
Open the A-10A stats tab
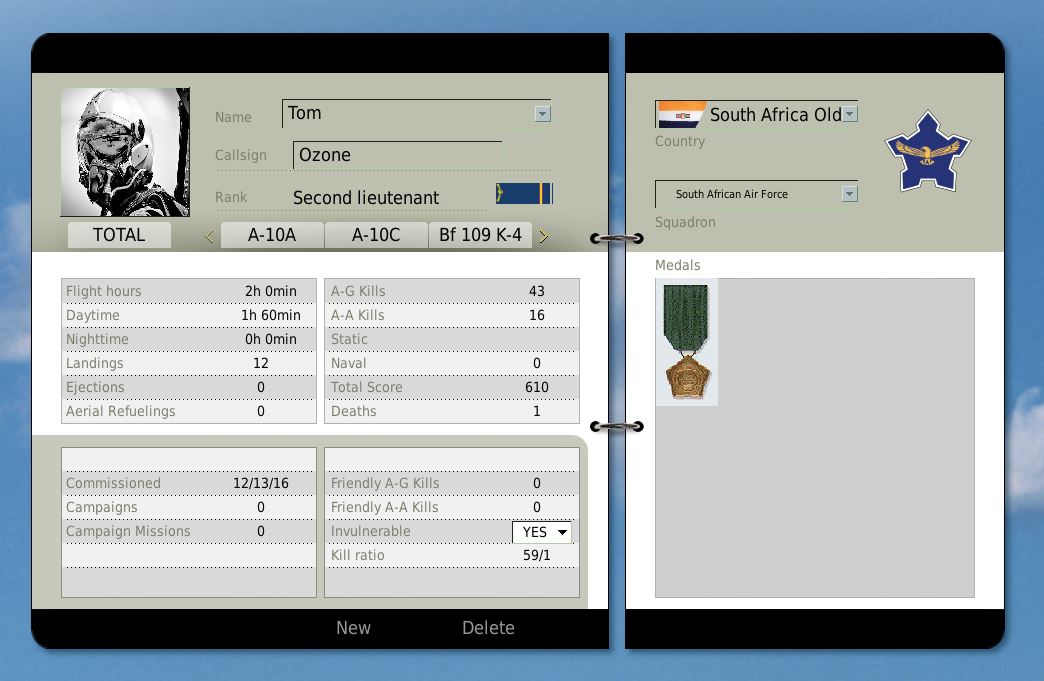coord(272,236)
